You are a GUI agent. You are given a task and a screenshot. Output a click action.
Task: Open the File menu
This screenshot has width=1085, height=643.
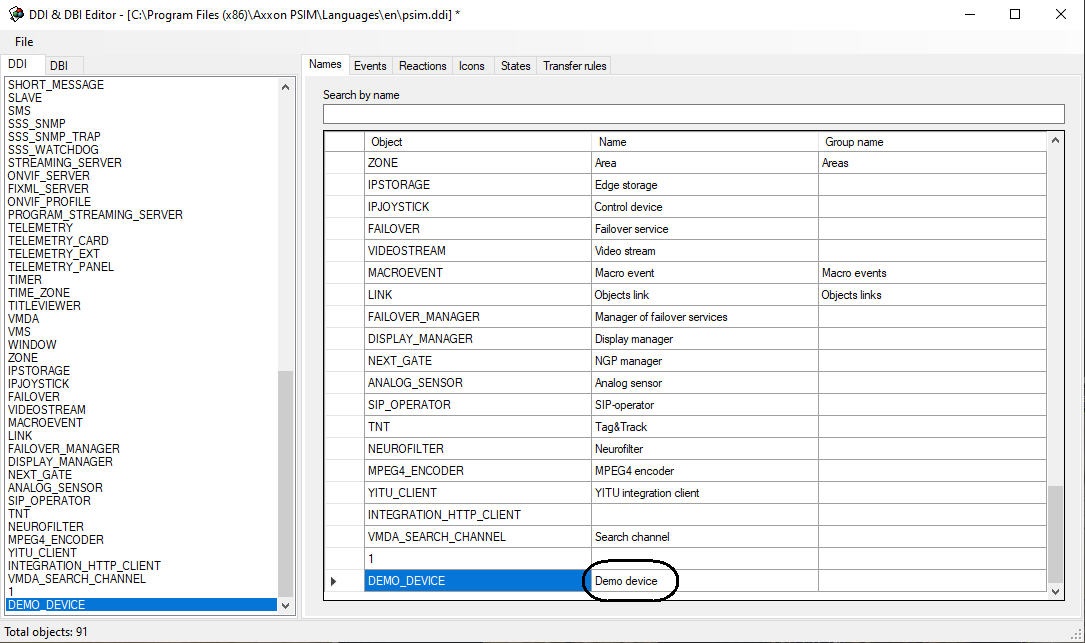(24, 42)
